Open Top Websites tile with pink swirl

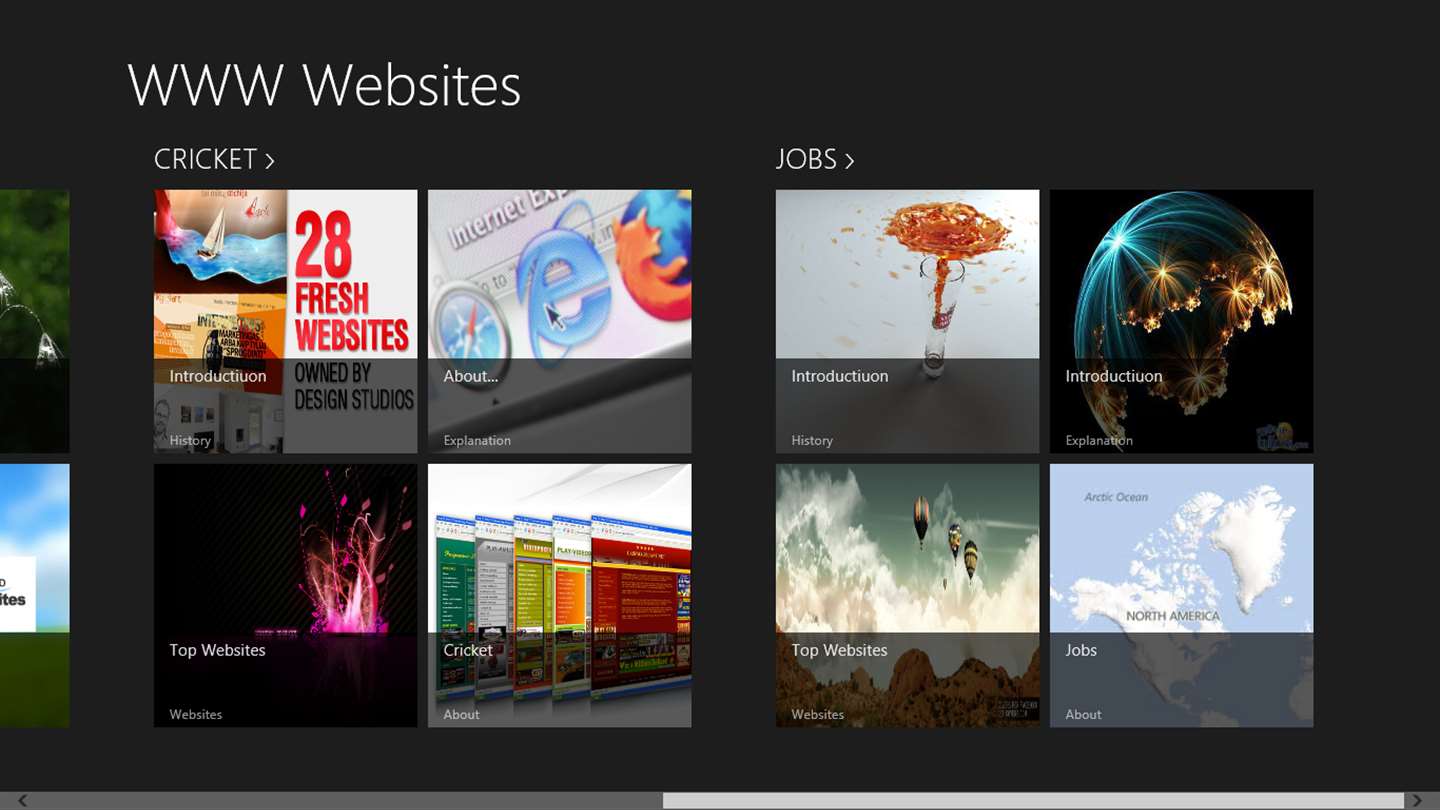[x=286, y=595]
